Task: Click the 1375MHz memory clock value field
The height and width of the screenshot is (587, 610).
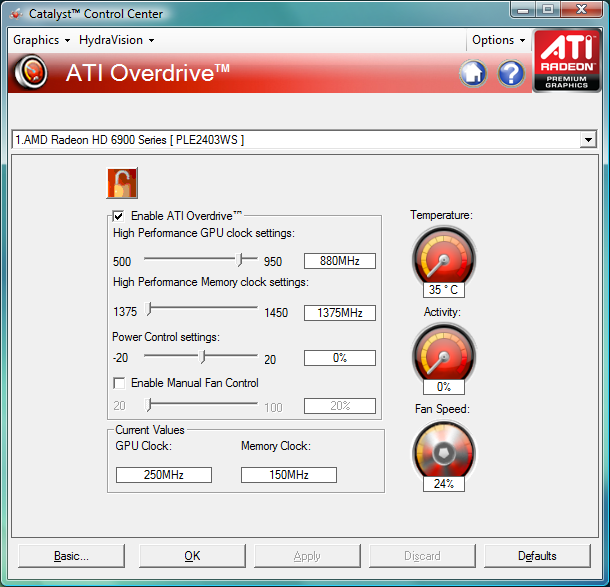Action: pyautogui.click(x=340, y=313)
